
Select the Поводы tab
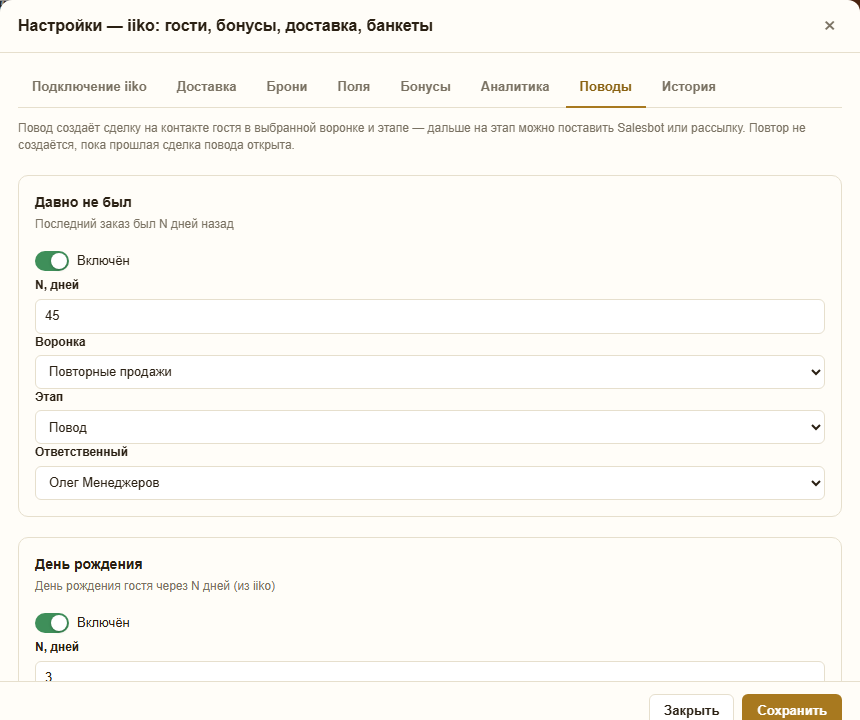(x=606, y=87)
